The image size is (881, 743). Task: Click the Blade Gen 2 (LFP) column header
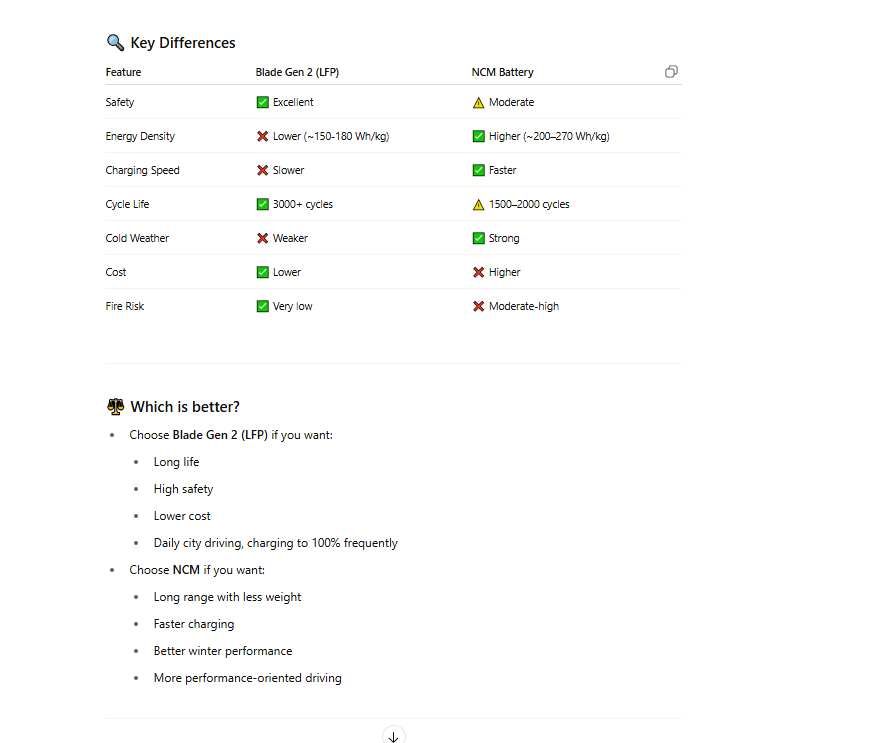296,72
